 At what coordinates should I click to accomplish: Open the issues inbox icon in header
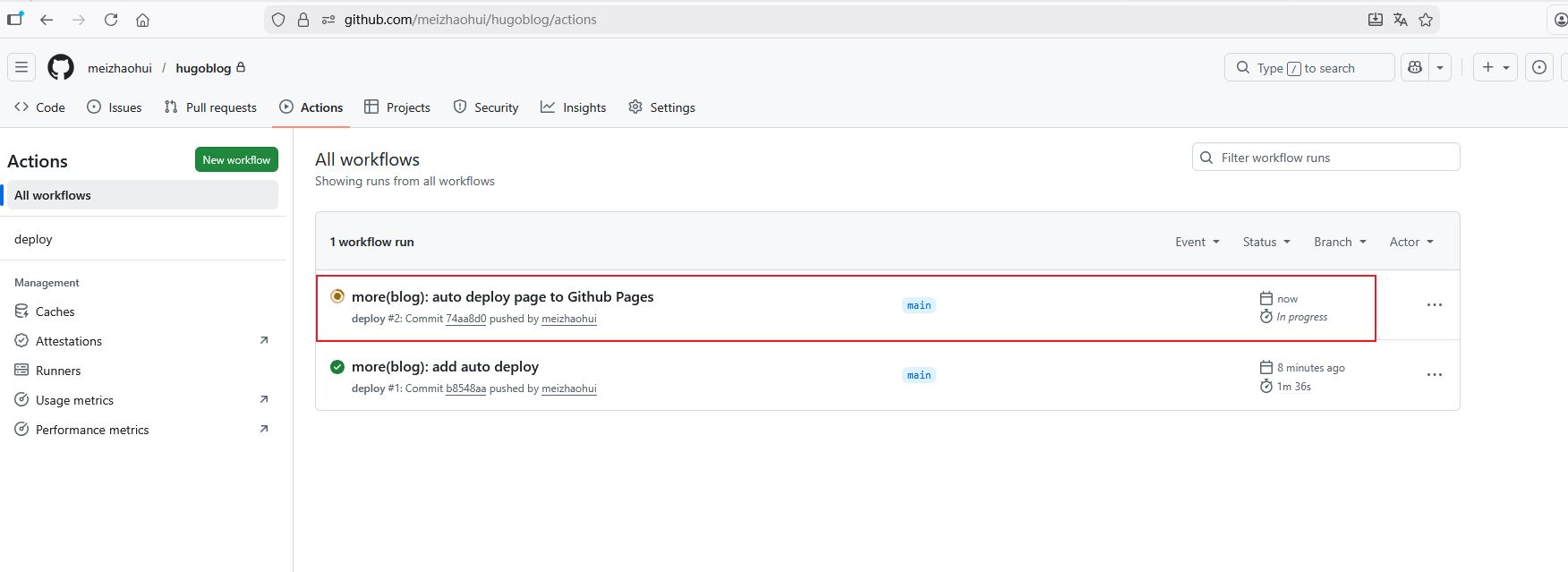click(x=1539, y=67)
